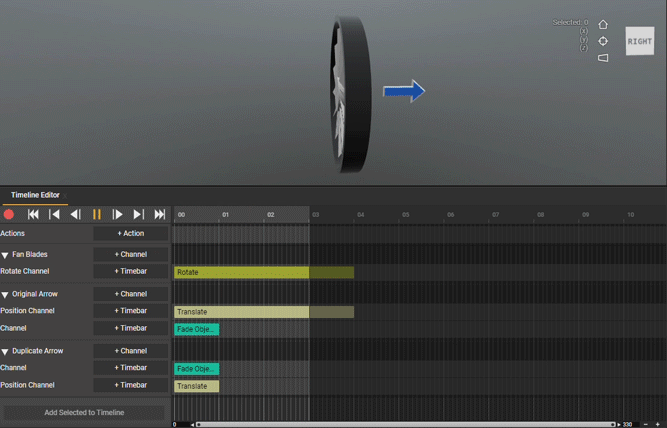The image size is (667, 428).
Task: Collapse the Duplicate Arrow group
Action: (x=5, y=352)
